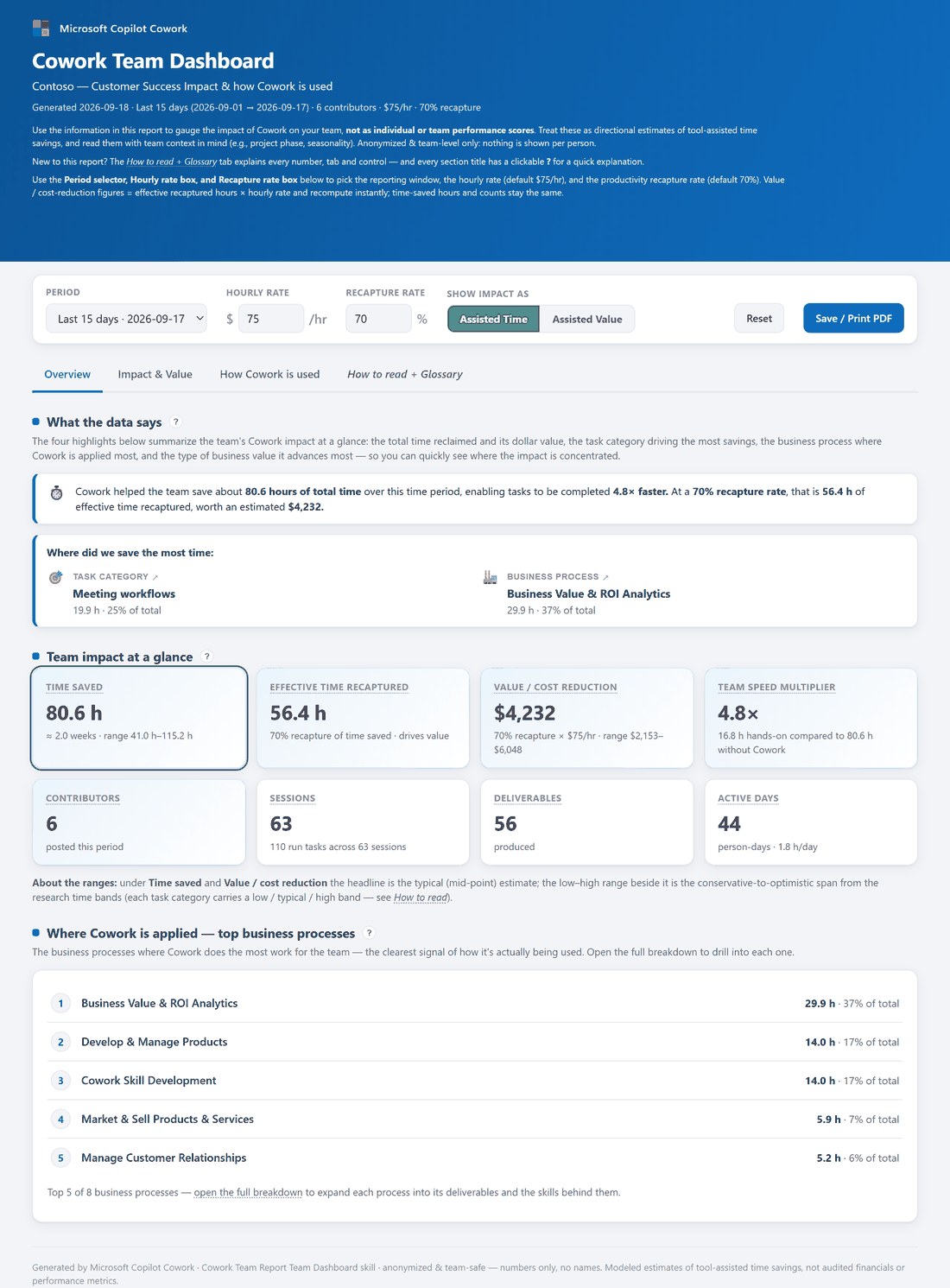Image resolution: width=950 pixels, height=1288 pixels.
Task: Click the arrow icon after BUSINESS PROCESS label
Action: coord(605,577)
